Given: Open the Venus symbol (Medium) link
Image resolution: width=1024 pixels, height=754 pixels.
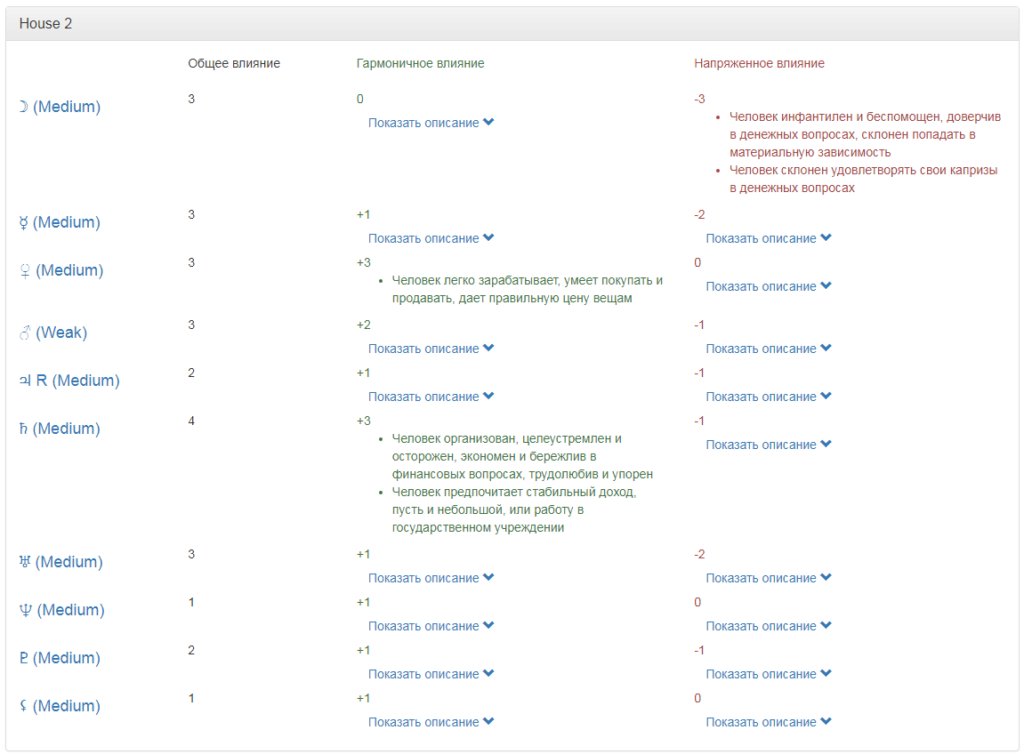Looking at the screenshot, I should 60,270.
